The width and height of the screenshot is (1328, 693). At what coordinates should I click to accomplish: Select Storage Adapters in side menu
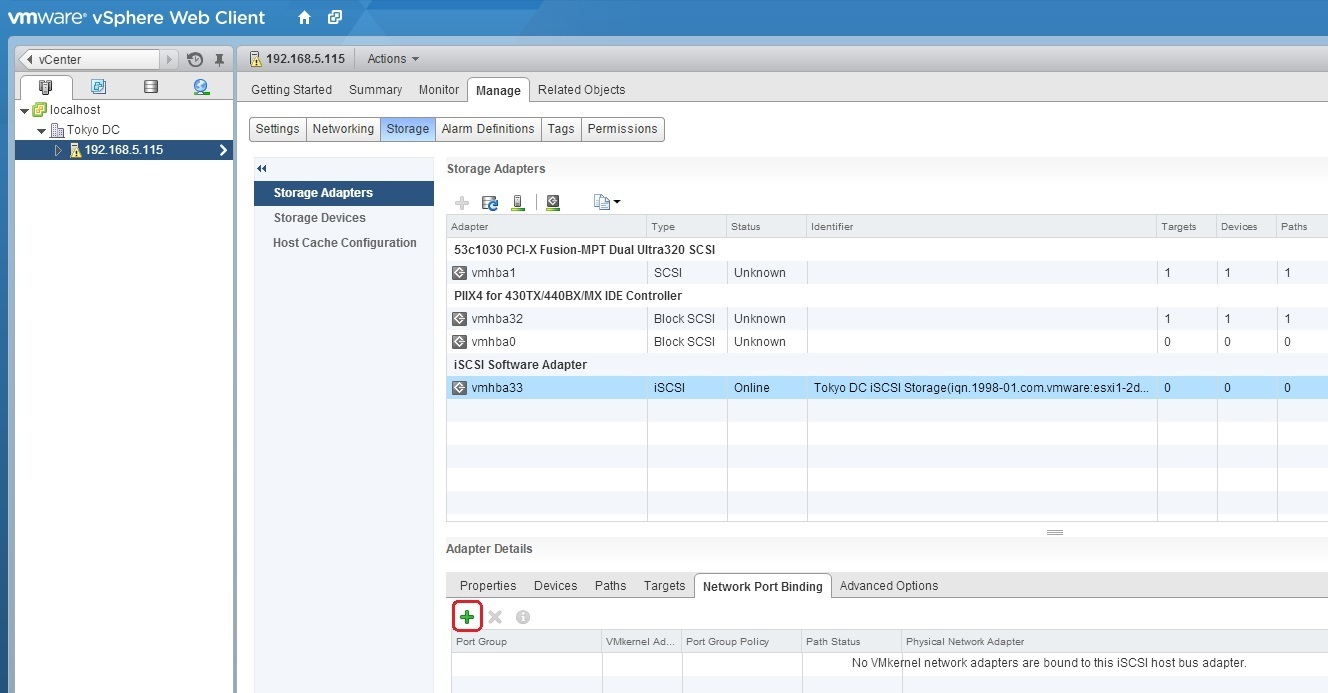tap(344, 193)
